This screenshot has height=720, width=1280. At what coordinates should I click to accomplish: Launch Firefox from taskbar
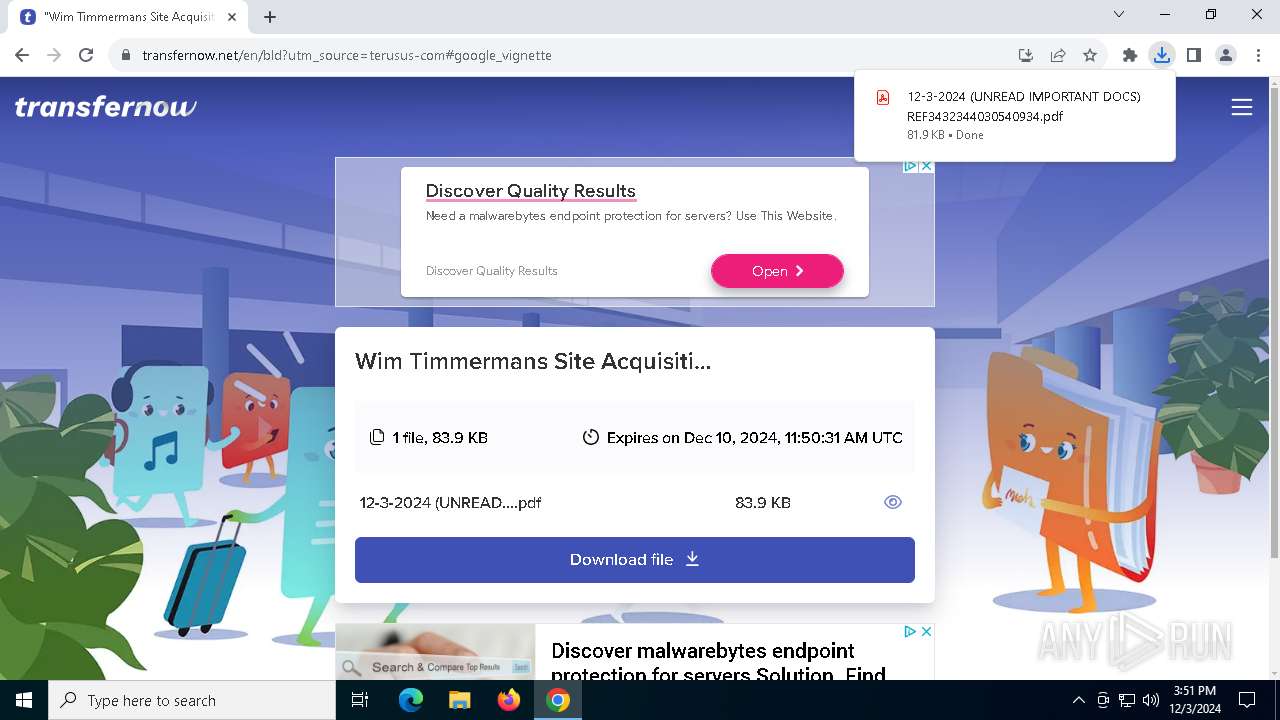[509, 700]
